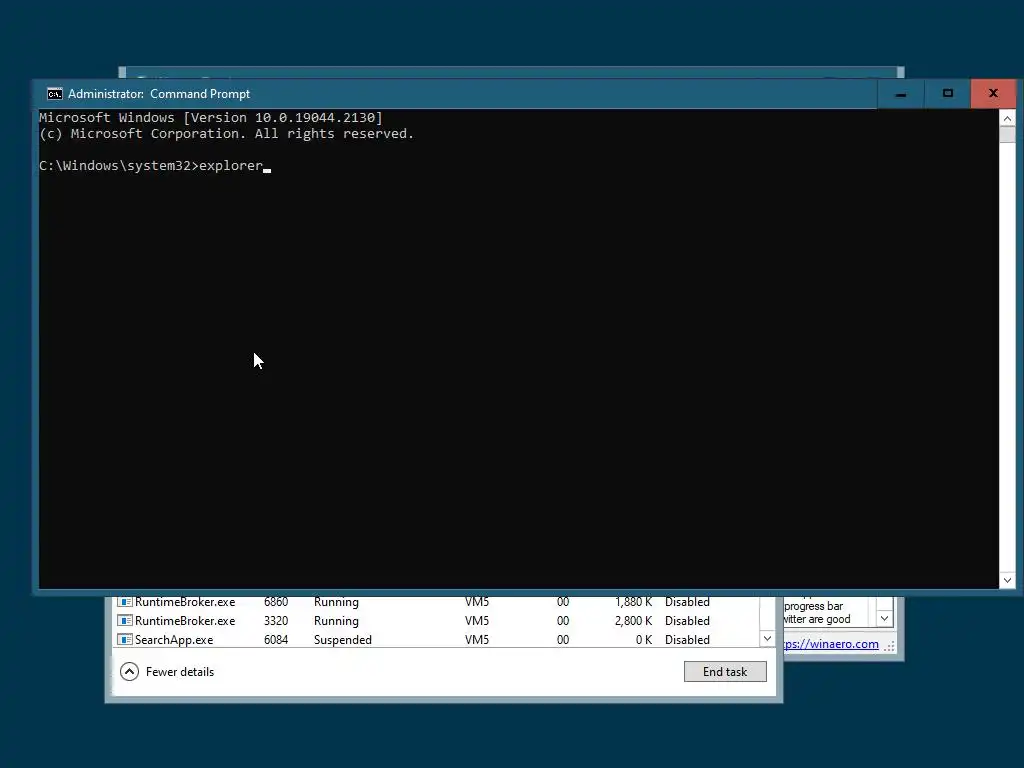Close the Command Prompt window
The image size is (1024, 768).
point(993,94)
